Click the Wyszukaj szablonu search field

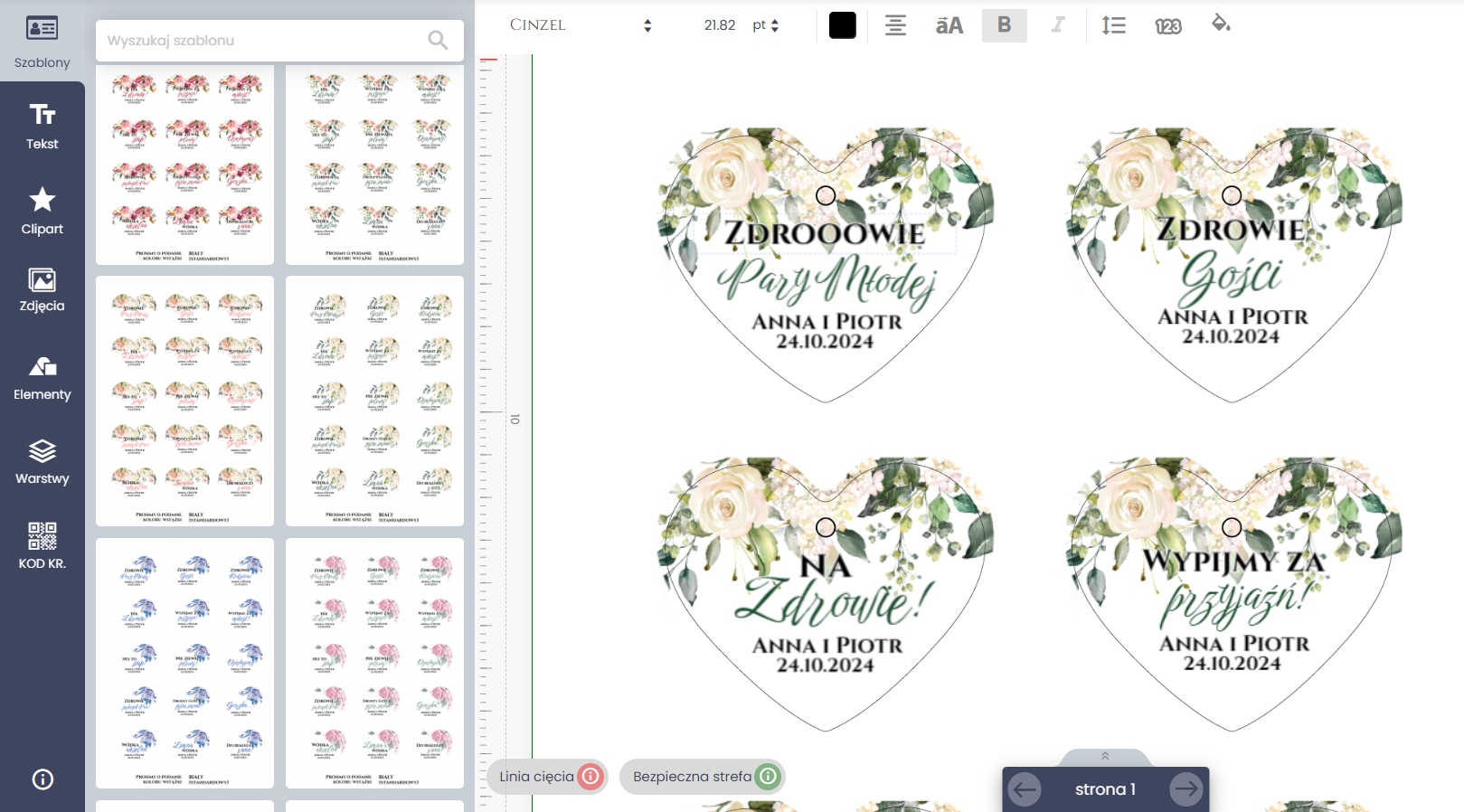pos(262,41)
